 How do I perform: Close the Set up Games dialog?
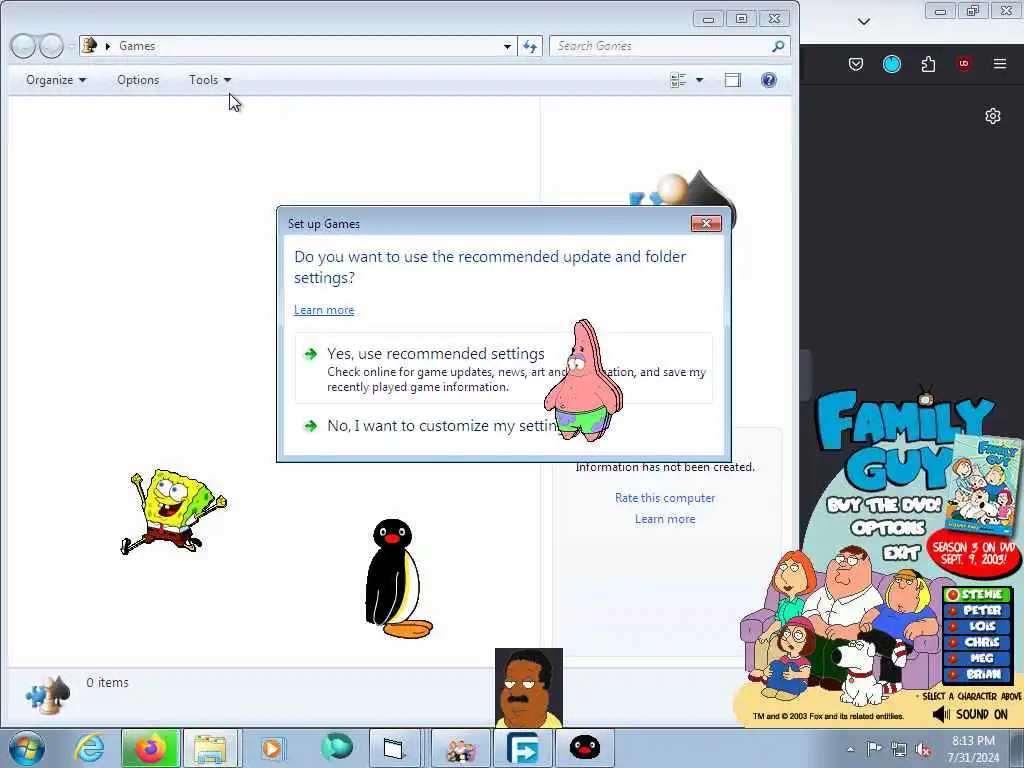pos(706,223)
